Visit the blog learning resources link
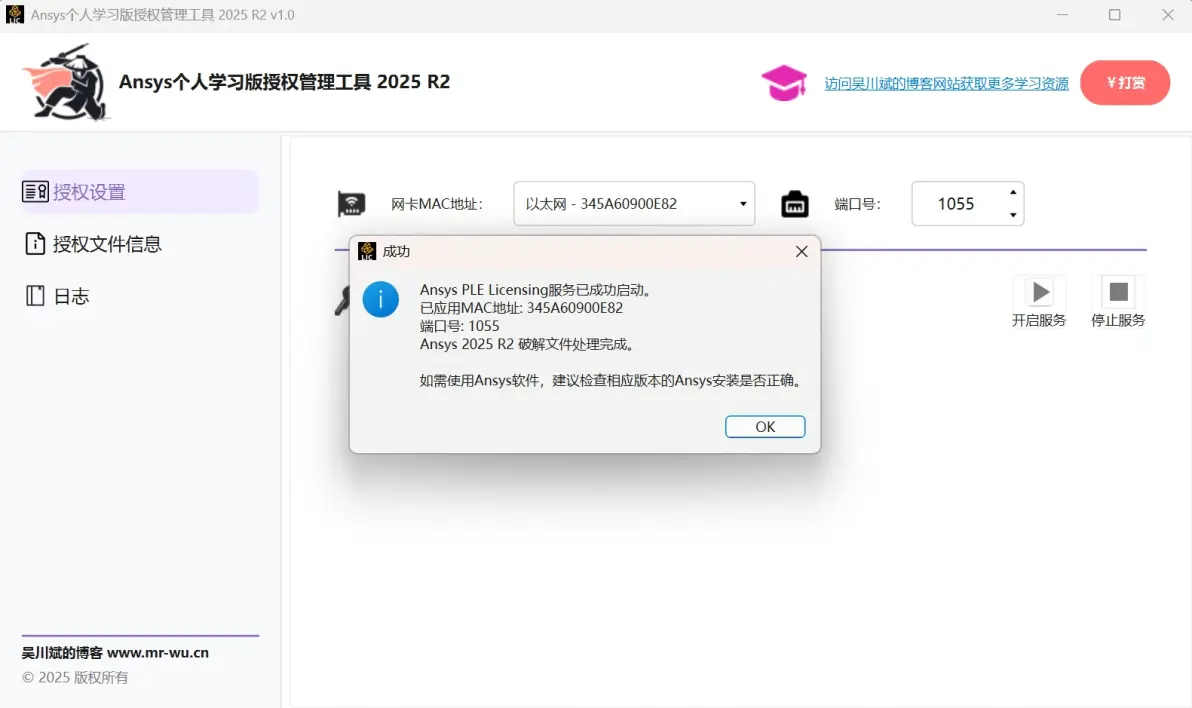Viewport: 1192px width, 708px height. click(946, 84)
